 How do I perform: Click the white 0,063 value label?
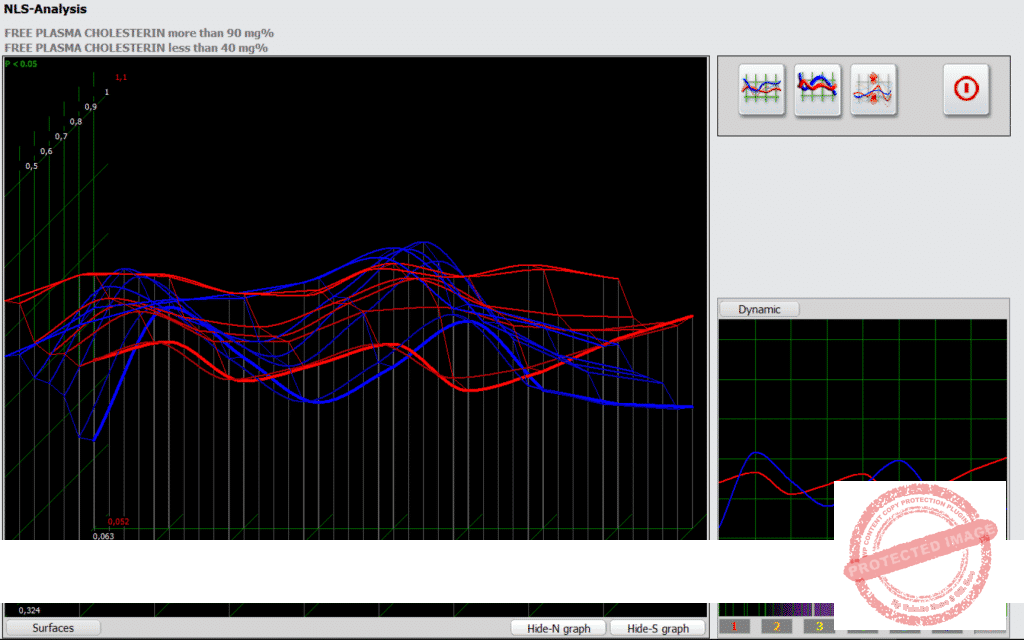click(103, 536)
